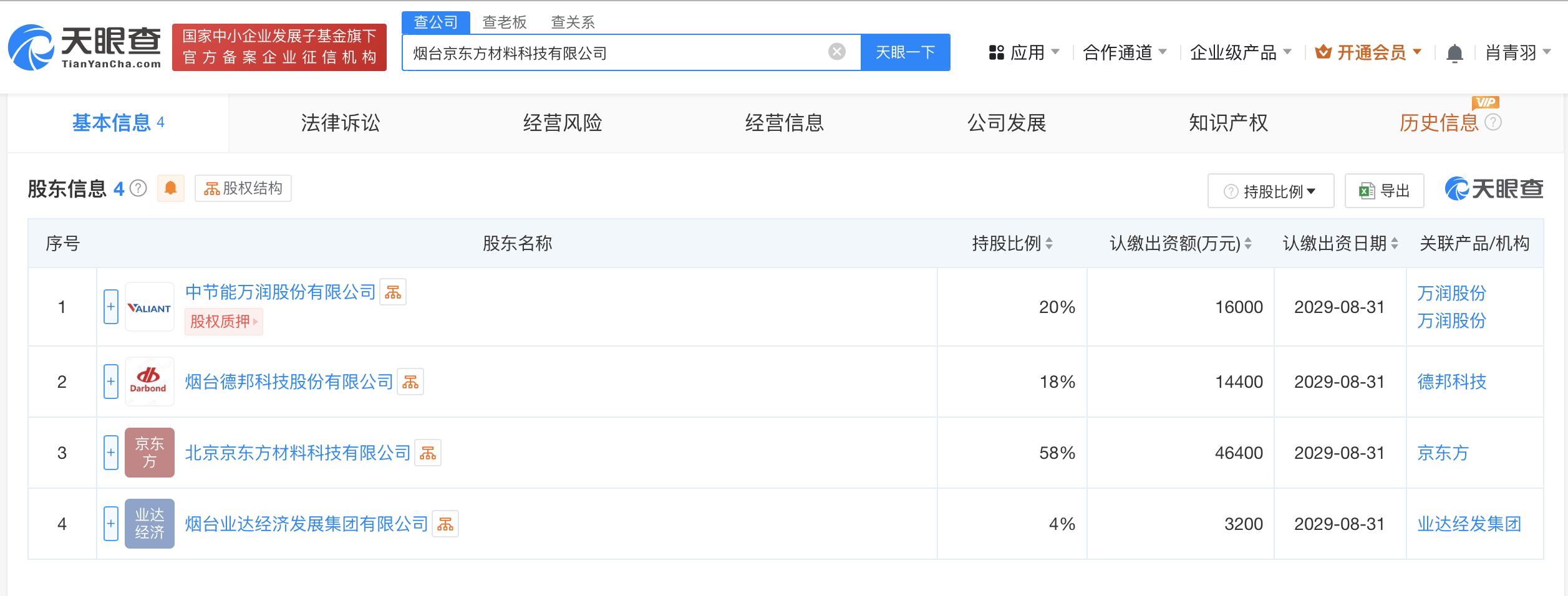Open the 持股比例 dropdown filter
The width and height of the screenshot is (1568, 596).
pyautogui.click(x=1270, y=191)
